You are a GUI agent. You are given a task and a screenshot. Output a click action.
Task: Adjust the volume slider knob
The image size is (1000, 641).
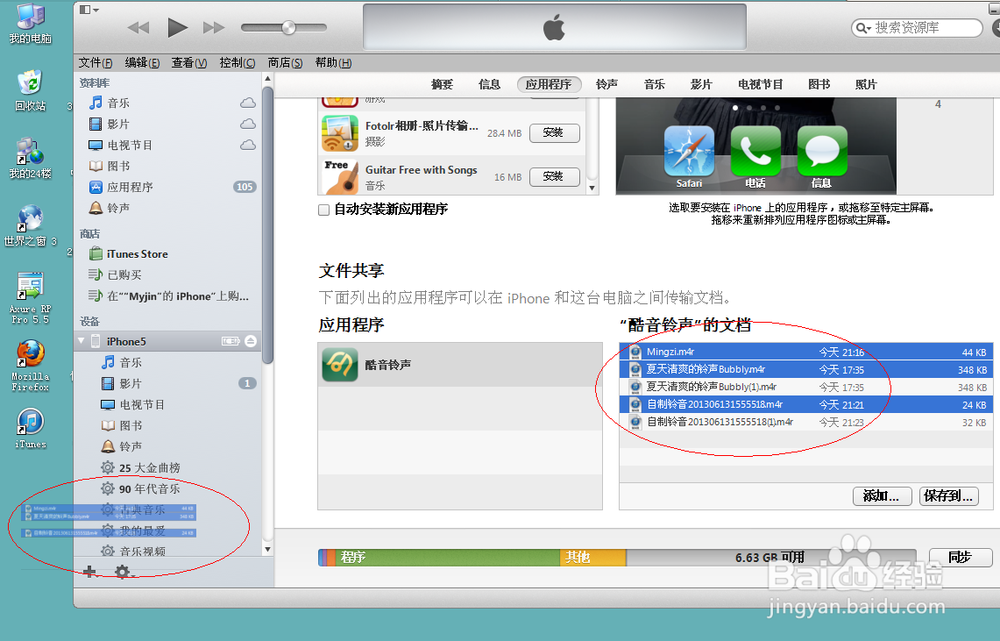pyautogui.click(x=288, y=27)
